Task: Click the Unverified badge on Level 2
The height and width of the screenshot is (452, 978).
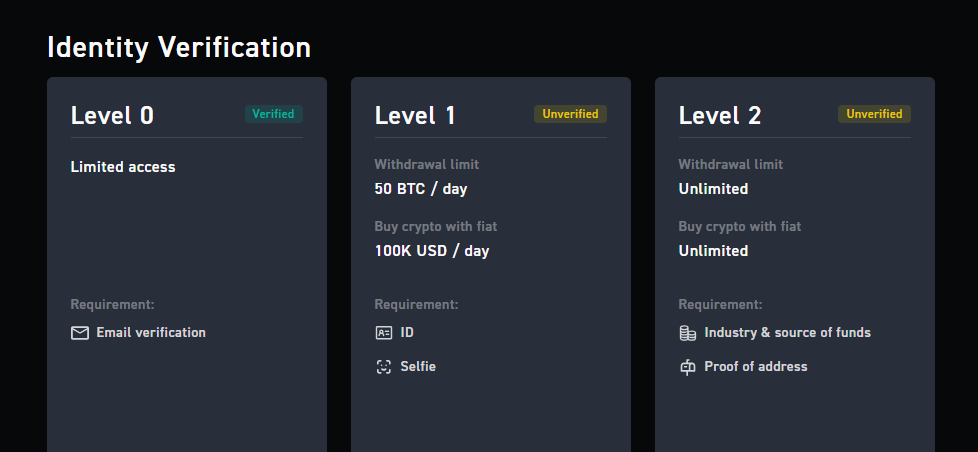Action: [x=874, y=114]
